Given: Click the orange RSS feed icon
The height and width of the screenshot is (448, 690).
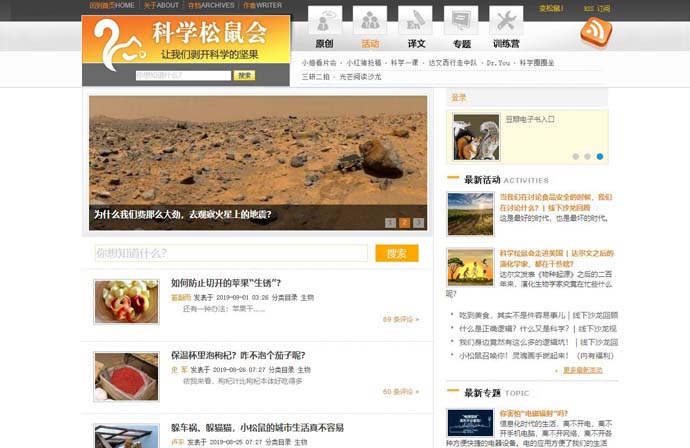Looking at the screenshot, I should pos(596,33).
